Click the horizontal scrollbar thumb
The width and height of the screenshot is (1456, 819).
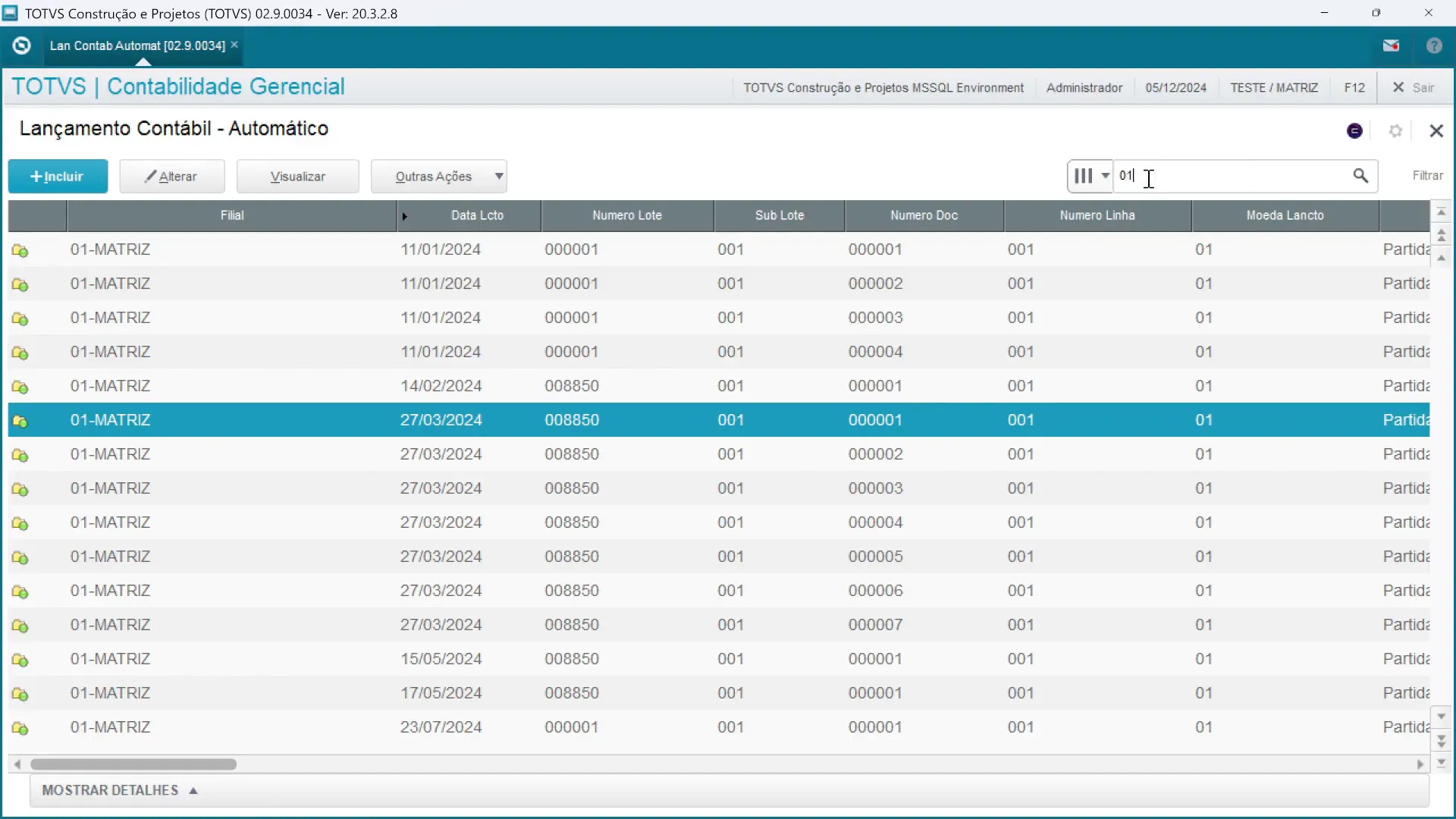133,764
